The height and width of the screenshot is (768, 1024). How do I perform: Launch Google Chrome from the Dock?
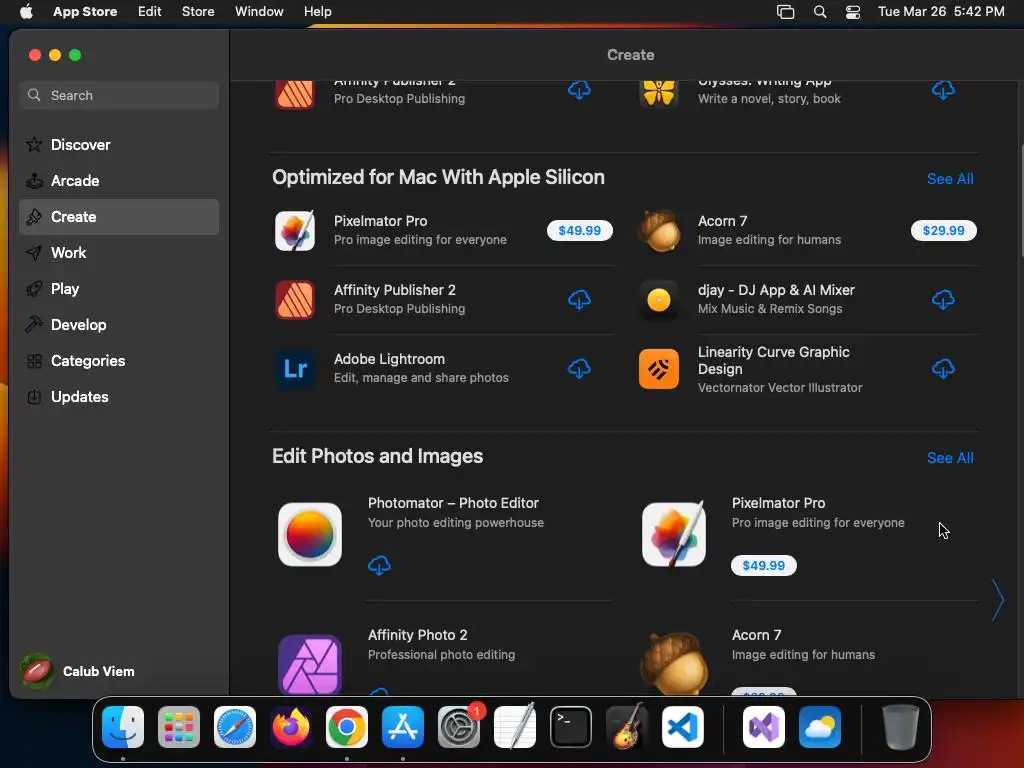(x=347, y=727)
